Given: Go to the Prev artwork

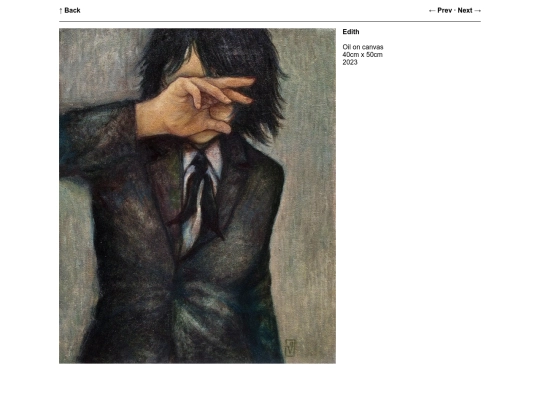Looking at the screenshot, I should [444, 10].
